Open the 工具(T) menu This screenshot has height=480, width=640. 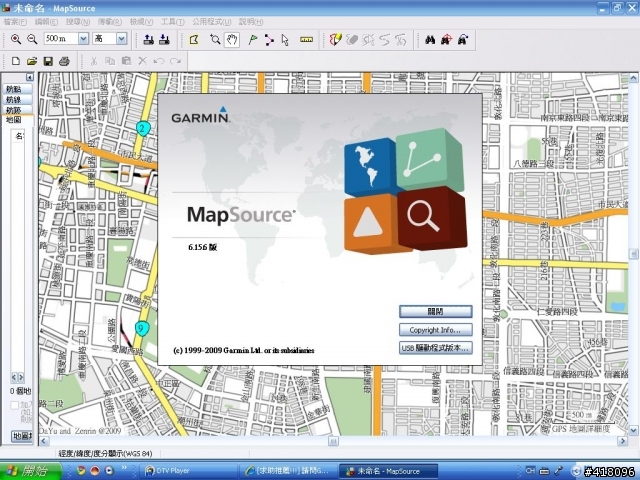(173, 22)
